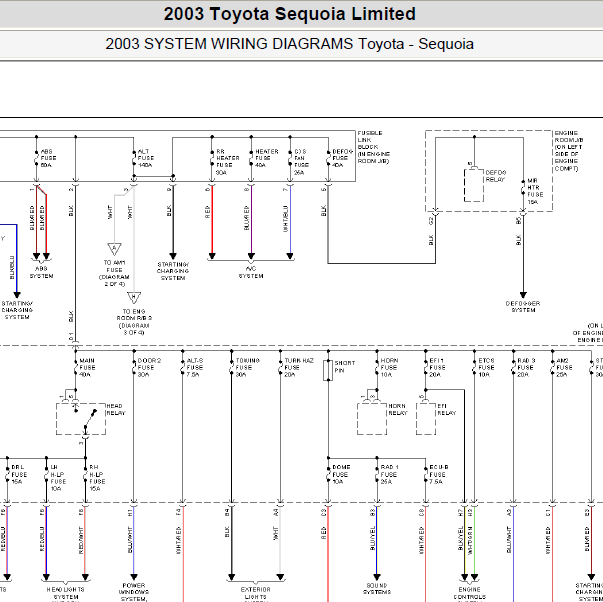Select the RAD 3 FUSE 20A label
The height and width of the screenshot is (602, 603).
click(526, 367)
